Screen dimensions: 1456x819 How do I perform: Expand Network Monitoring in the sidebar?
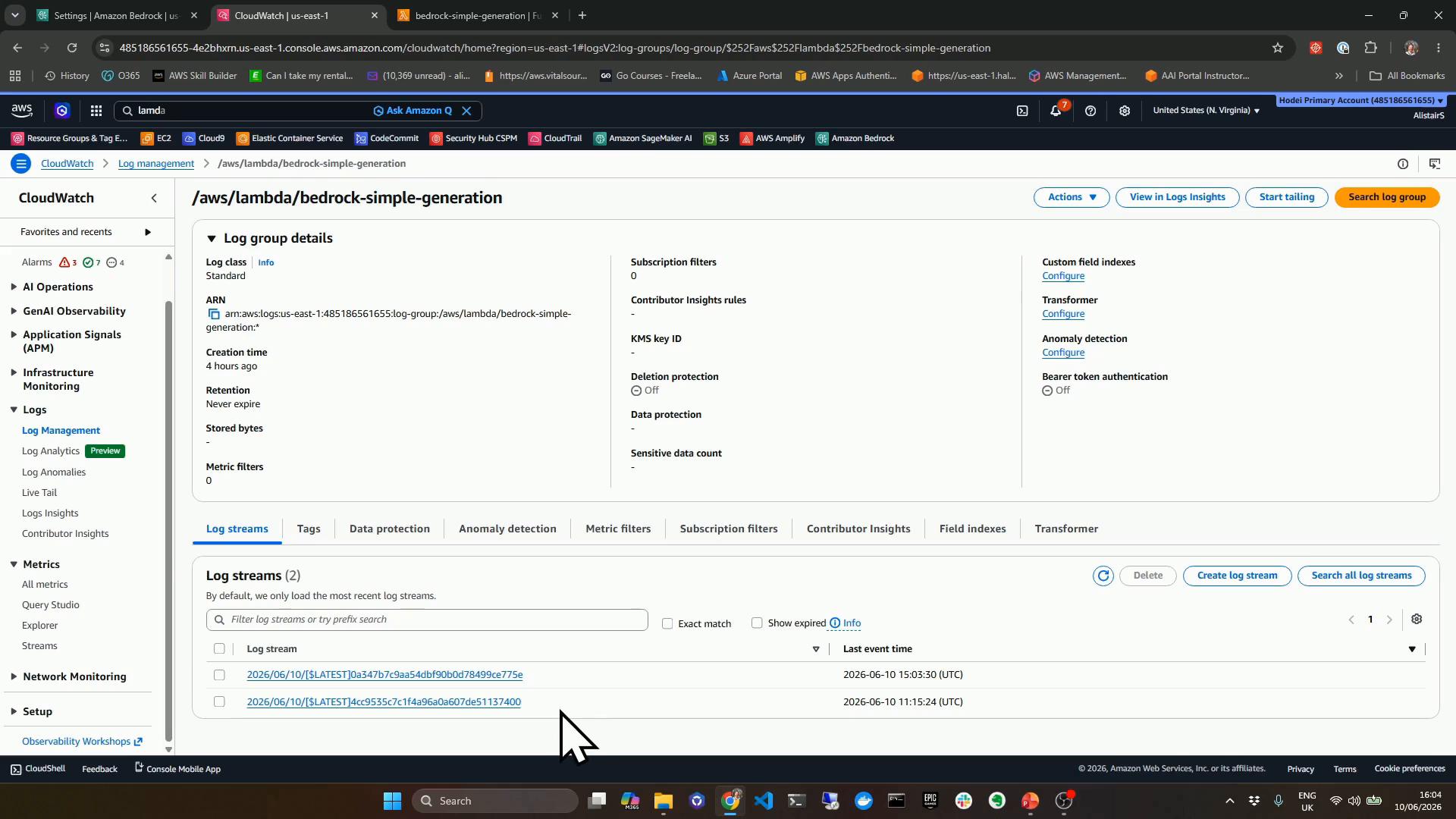pyautogui.click(x=14, y=676)
